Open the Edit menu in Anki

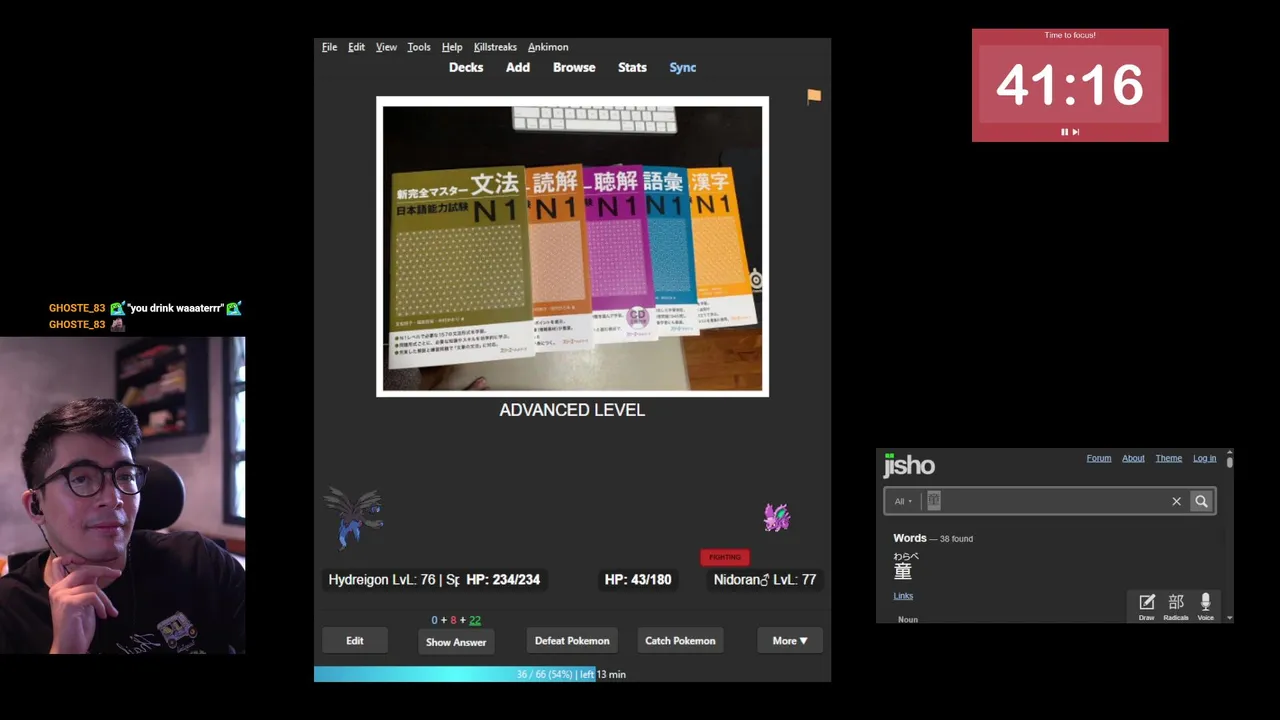[356, 47]
